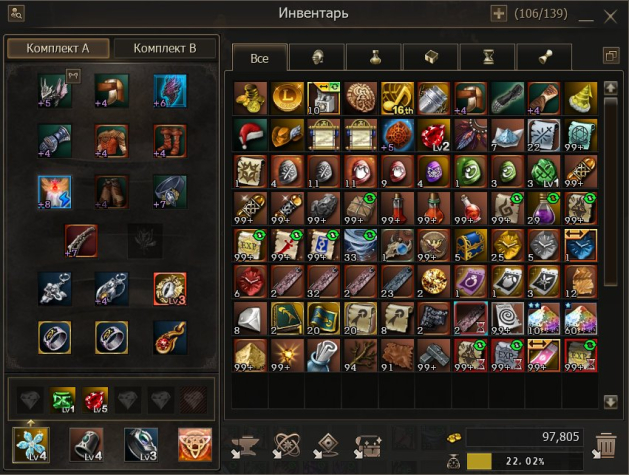This screenshot has height=475, width=629.
Task: Open the helmet equipment filter tab
Action: coord(317,58)
